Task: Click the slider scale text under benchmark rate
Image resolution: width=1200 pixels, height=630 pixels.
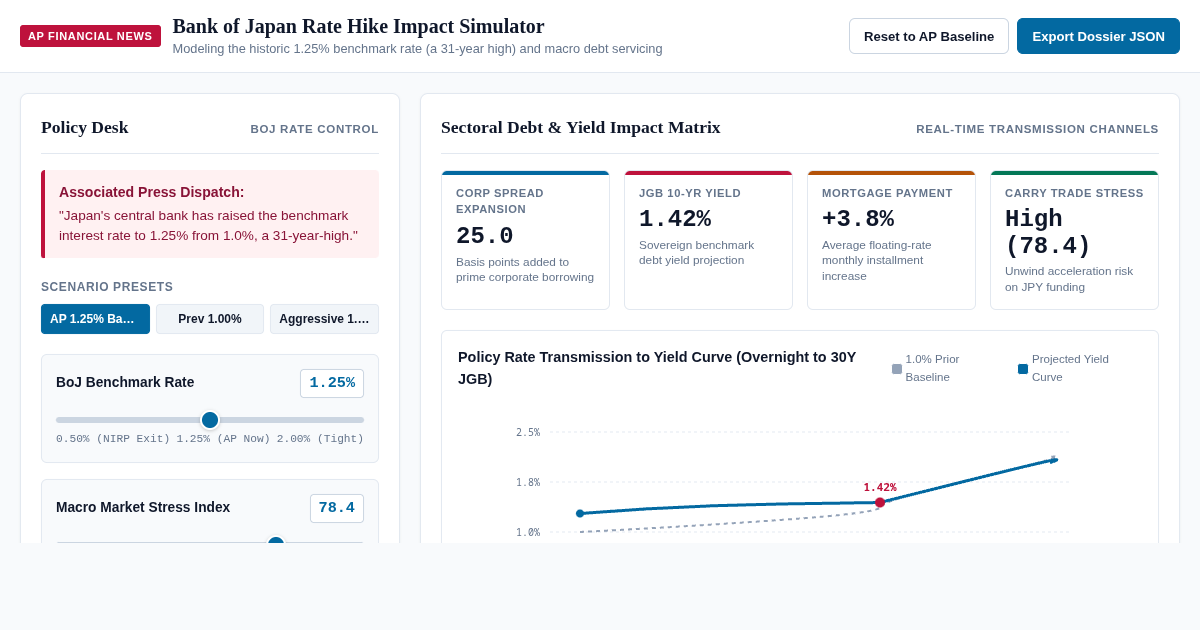Action: click(x=210, y=439)
